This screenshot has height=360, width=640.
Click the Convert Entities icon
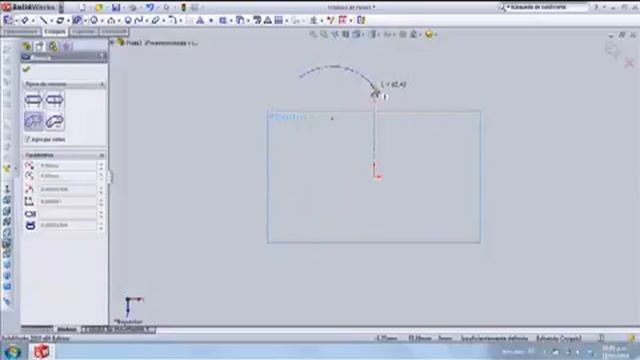click(240, 20)
